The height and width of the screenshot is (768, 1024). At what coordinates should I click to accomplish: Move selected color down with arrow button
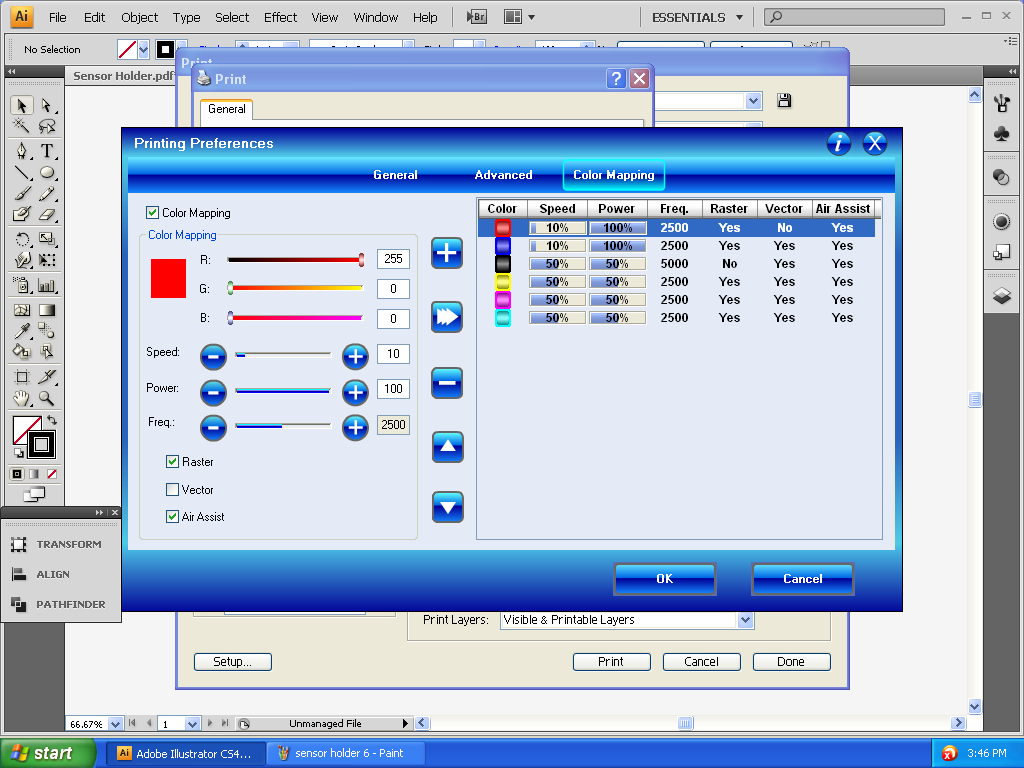tap(447, 507)
